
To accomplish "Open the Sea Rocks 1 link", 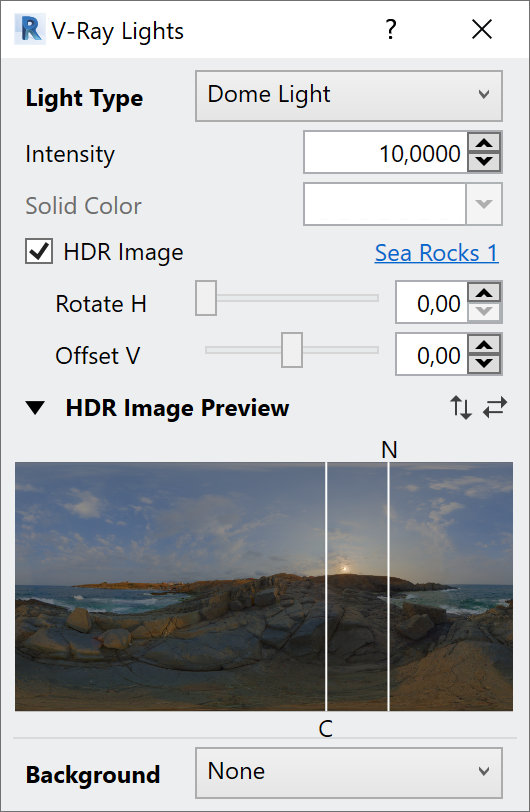I will coord(436,253).
